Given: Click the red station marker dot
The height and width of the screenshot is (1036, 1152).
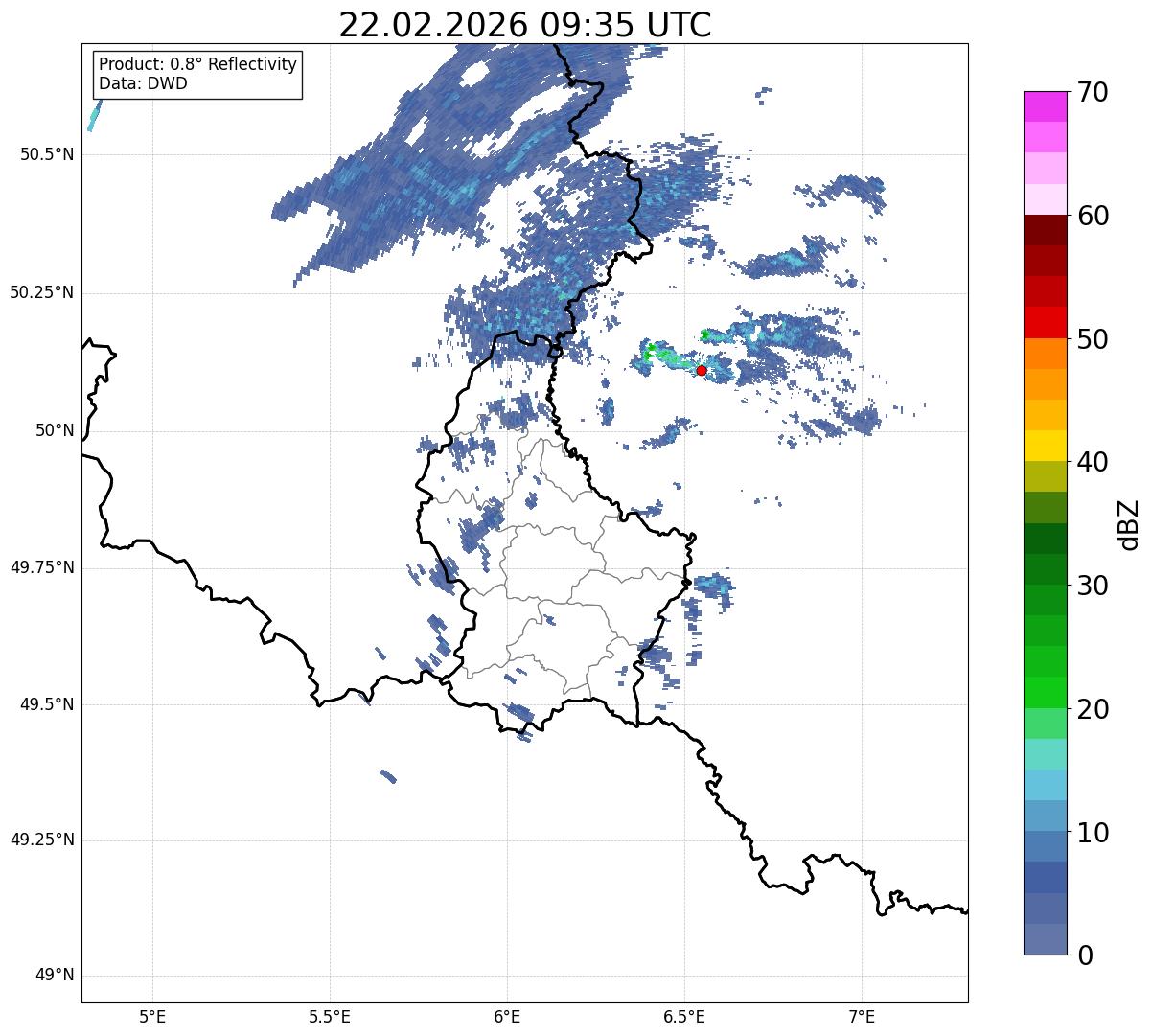Looking at the screenshot, I should coord(702,370).
